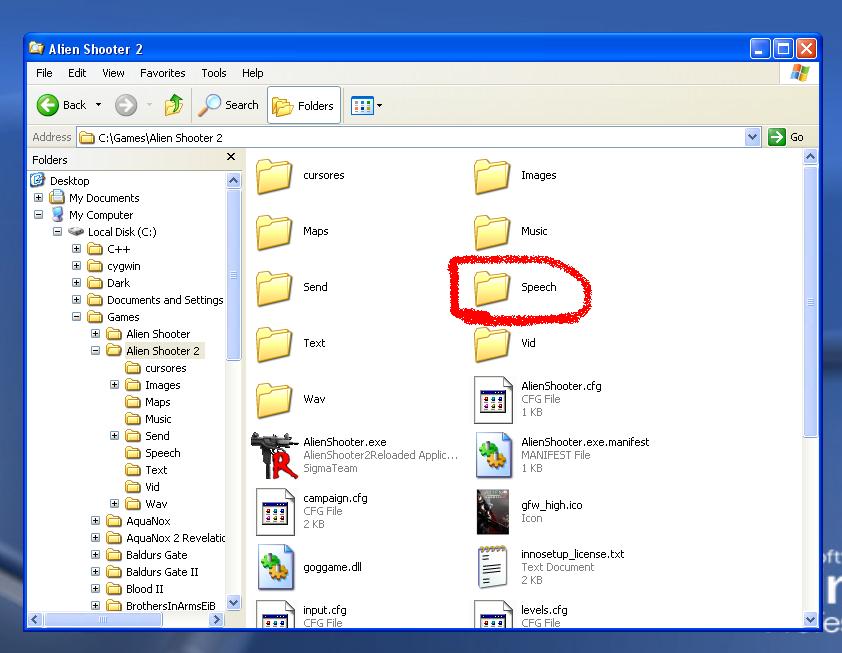Viewport: 842px width, 653px height.
Task: Select the goggame.dll file icon
Action: pos(275,567)
